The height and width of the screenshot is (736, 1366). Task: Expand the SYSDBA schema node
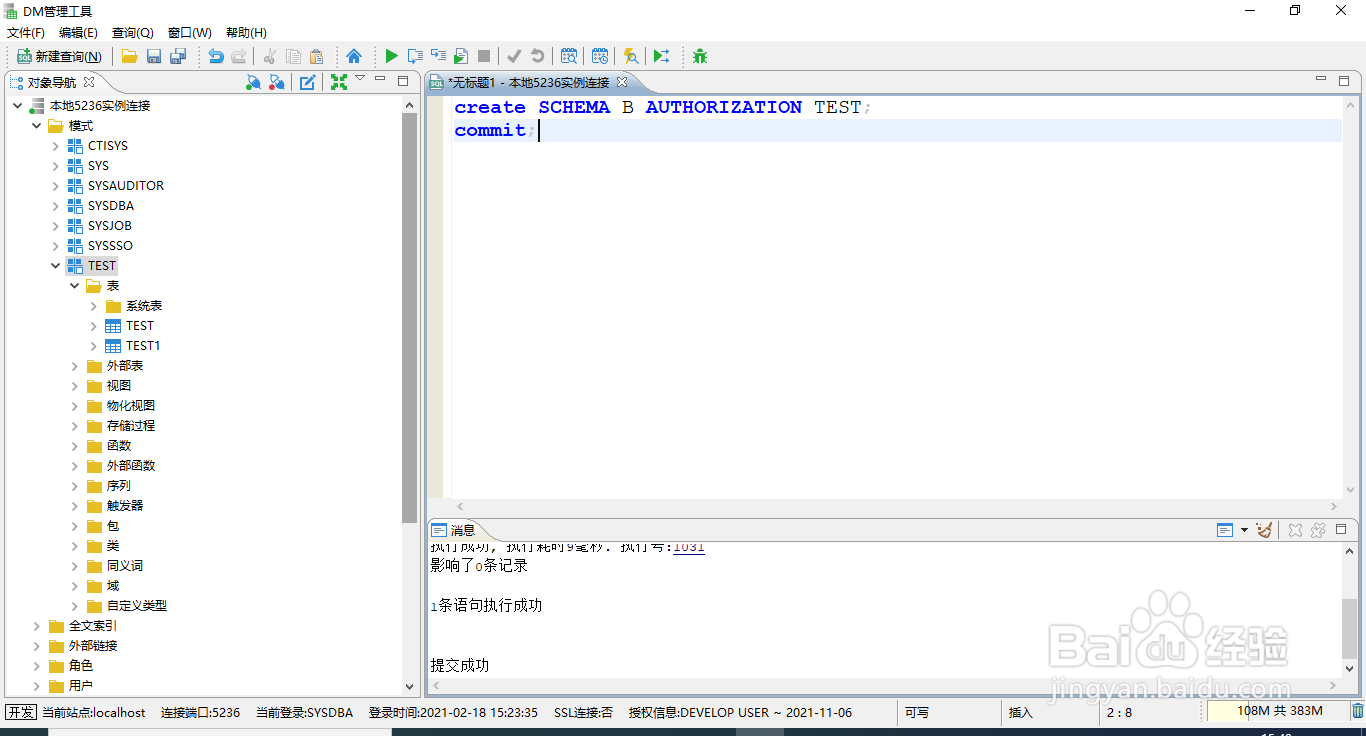pyautogui.click(x=55, y=205)
